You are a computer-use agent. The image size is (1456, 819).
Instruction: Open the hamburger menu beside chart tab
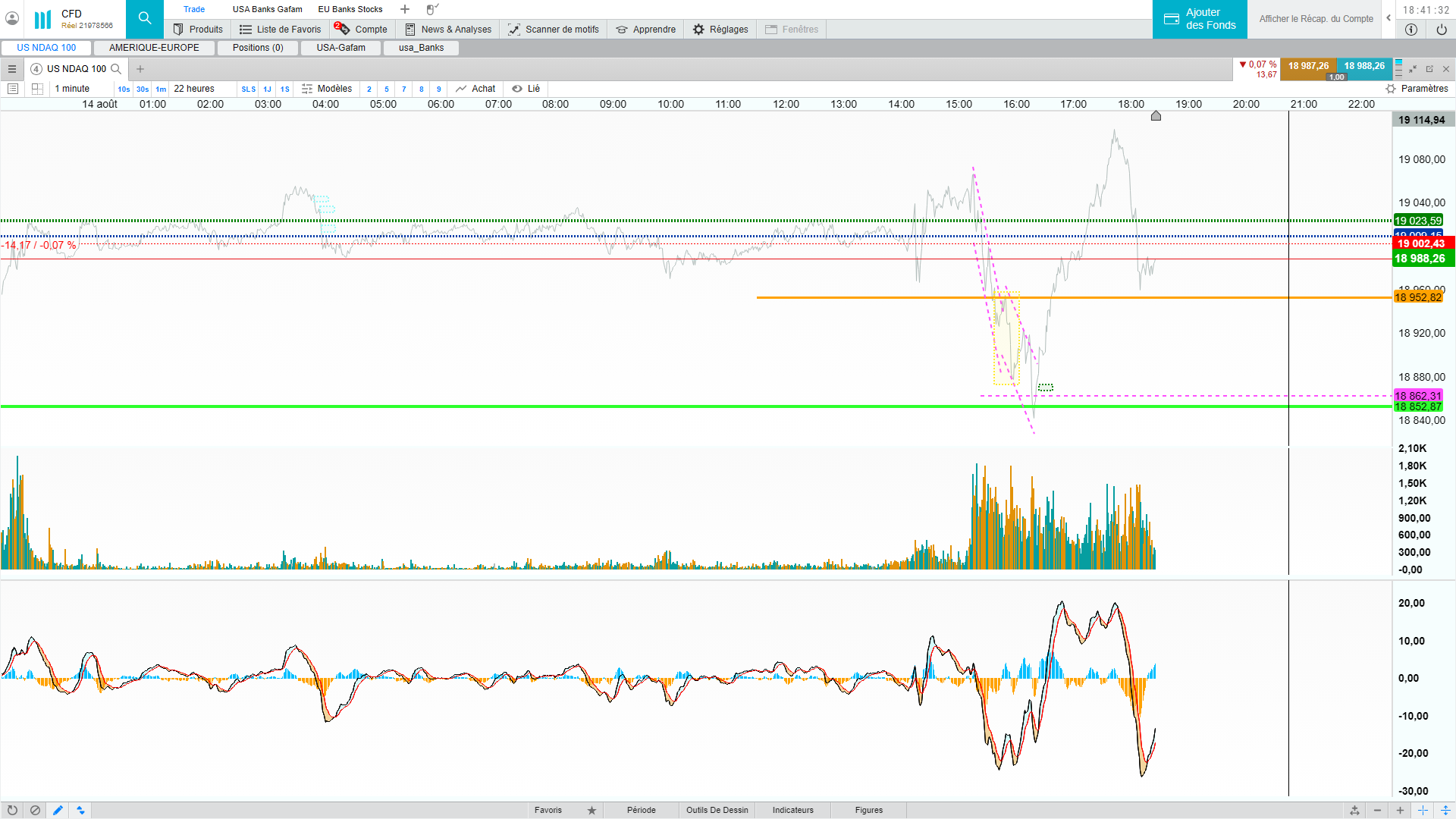pyautogui.click(x=12, y=69)
